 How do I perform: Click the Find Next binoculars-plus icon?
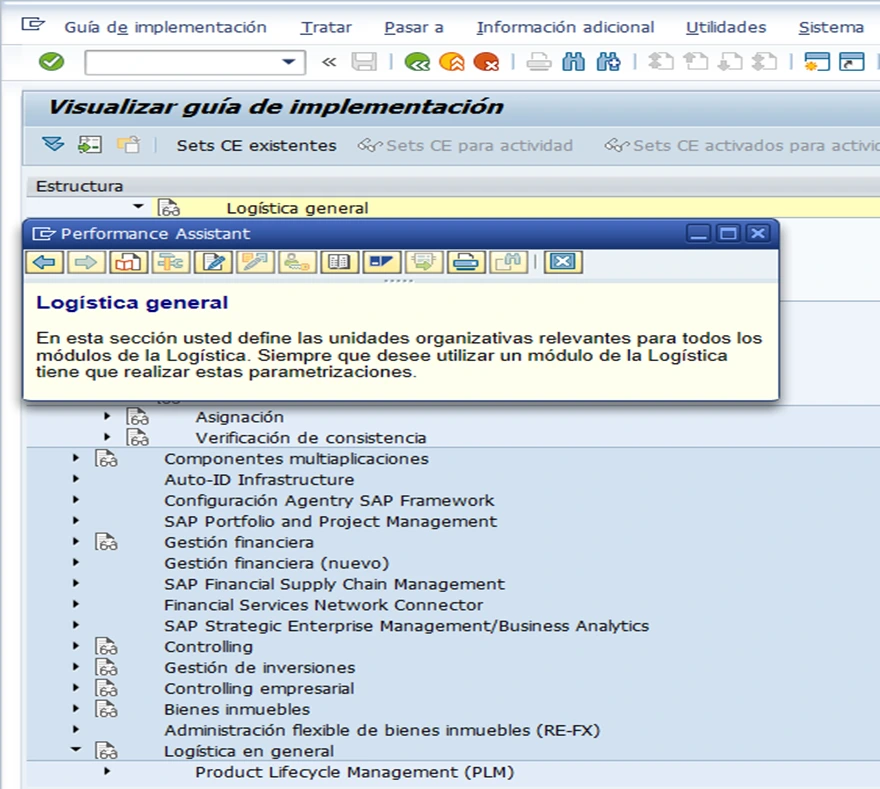(608, 62)
